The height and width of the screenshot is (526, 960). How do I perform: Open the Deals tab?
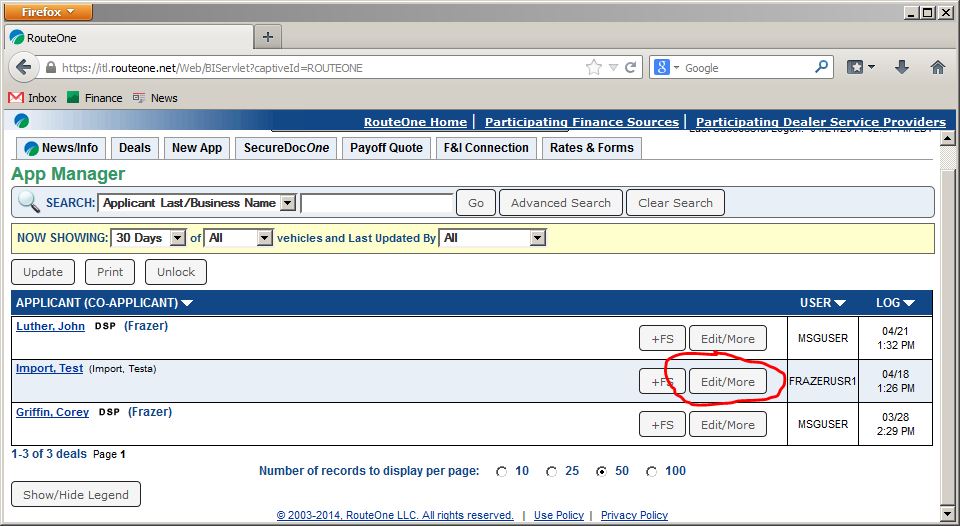pyautogui.click(x=135, y=148)
